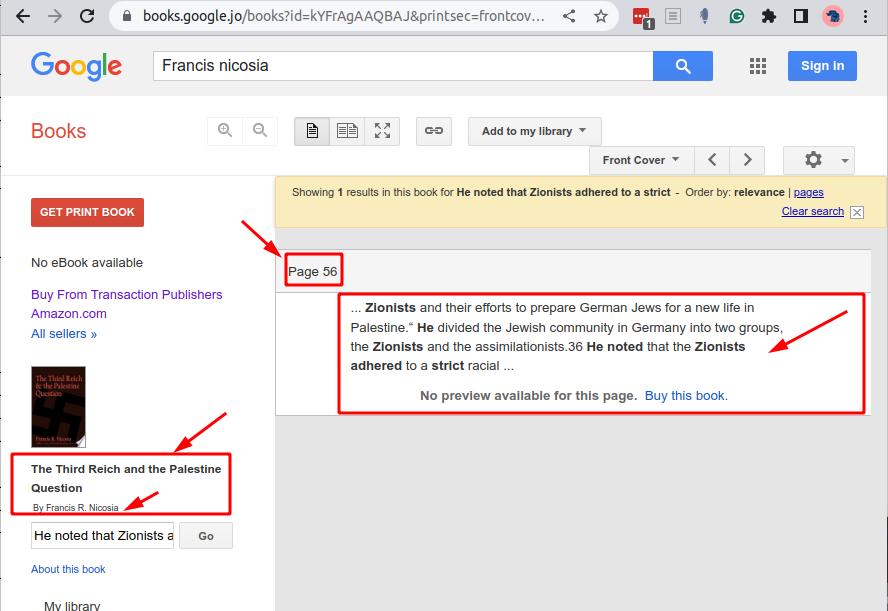Open the Google apps grid
The image size is (888, 611).
[757, 66]
